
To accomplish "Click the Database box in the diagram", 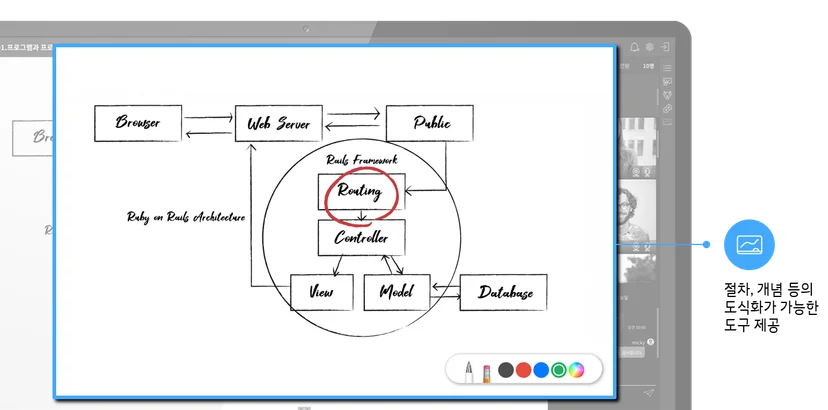I will pos(503,292).
